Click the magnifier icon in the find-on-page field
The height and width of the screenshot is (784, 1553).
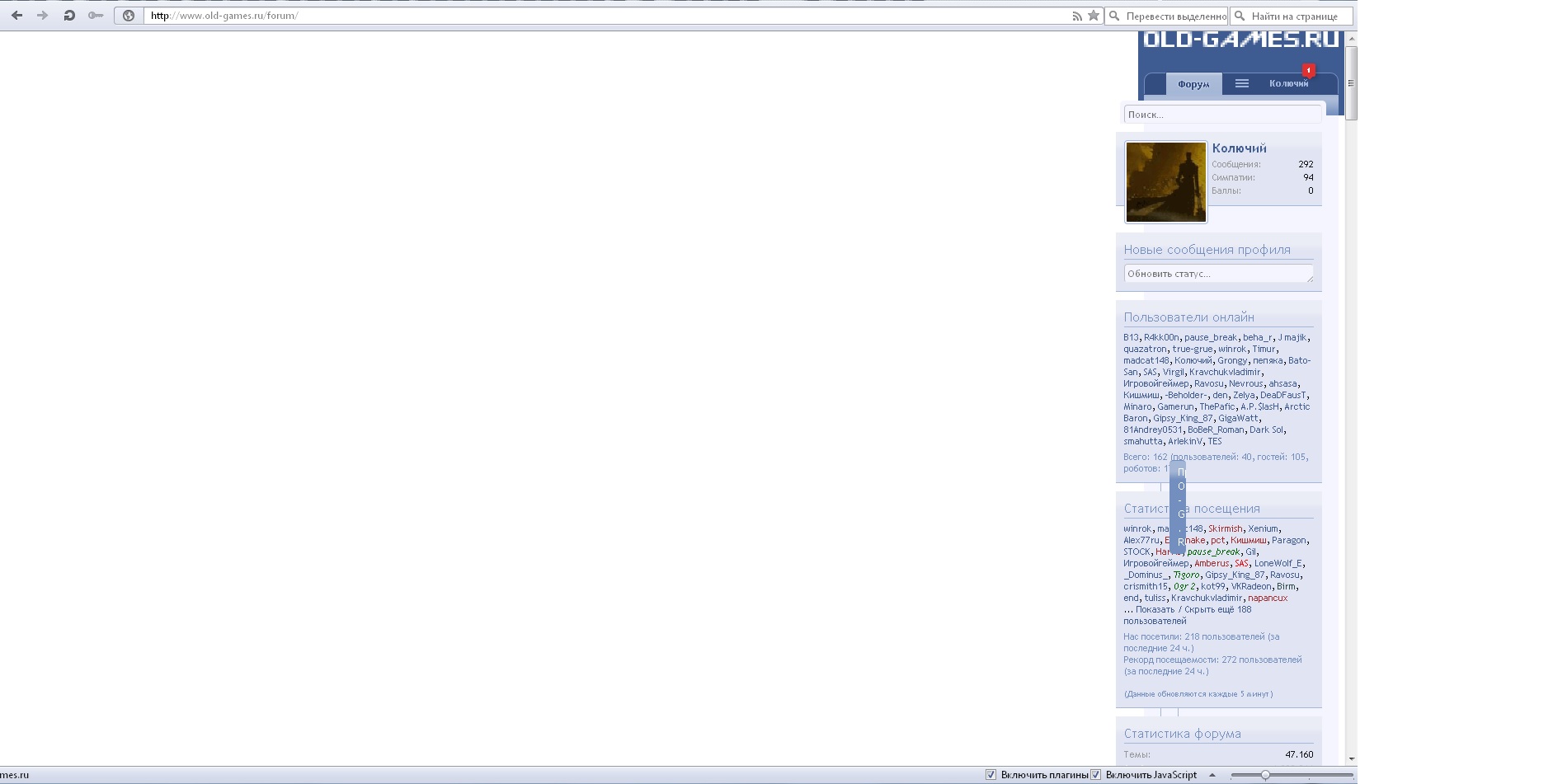pyautogui.click(x=1240, y=16)
